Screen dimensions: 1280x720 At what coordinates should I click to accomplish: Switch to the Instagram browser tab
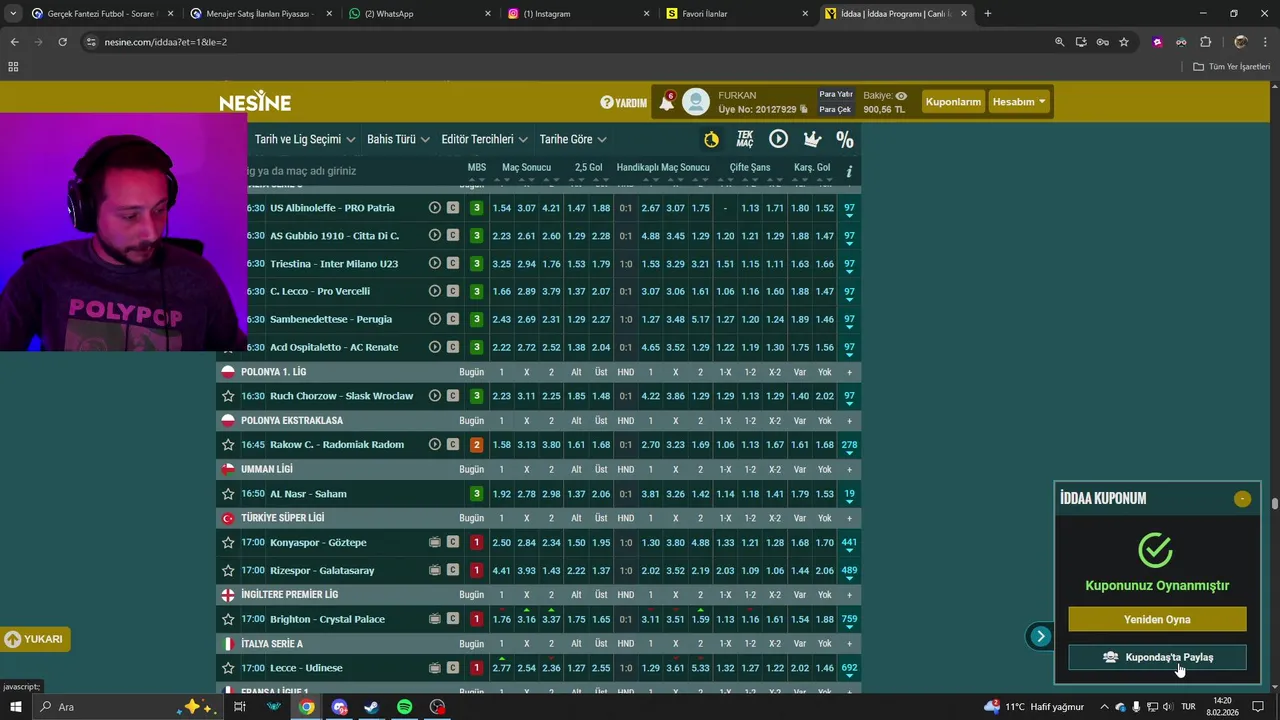pos(578,14)
